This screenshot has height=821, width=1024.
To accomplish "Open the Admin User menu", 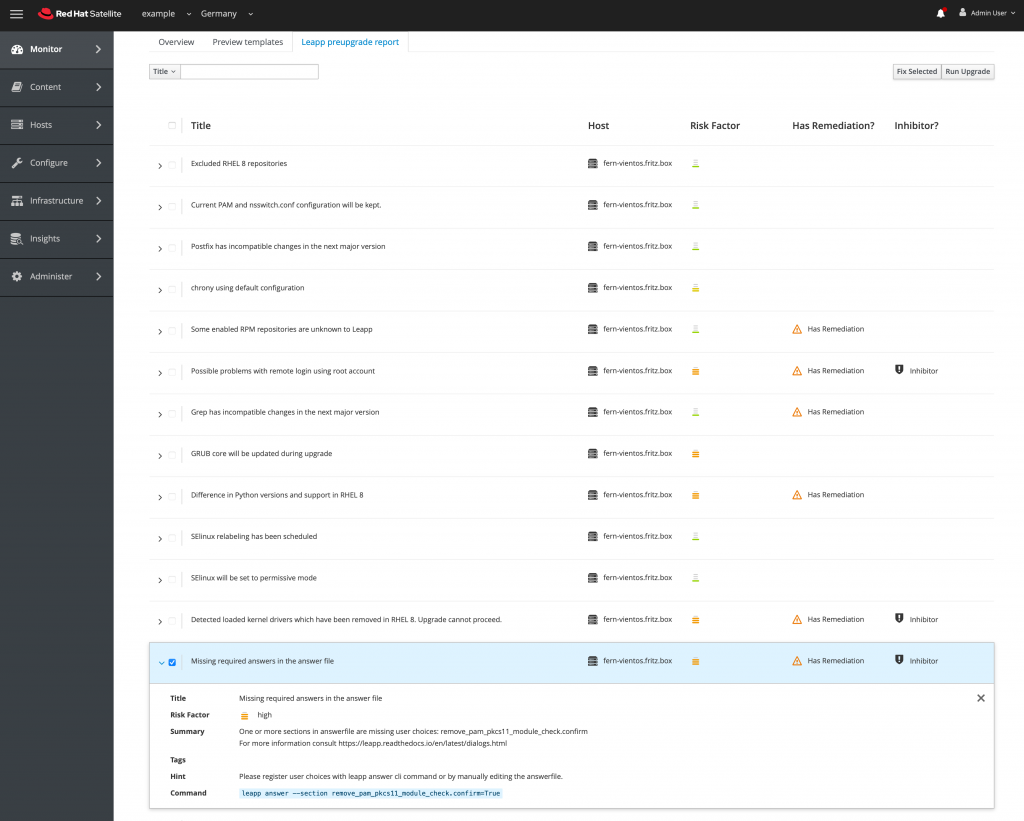I will (987, 13).
